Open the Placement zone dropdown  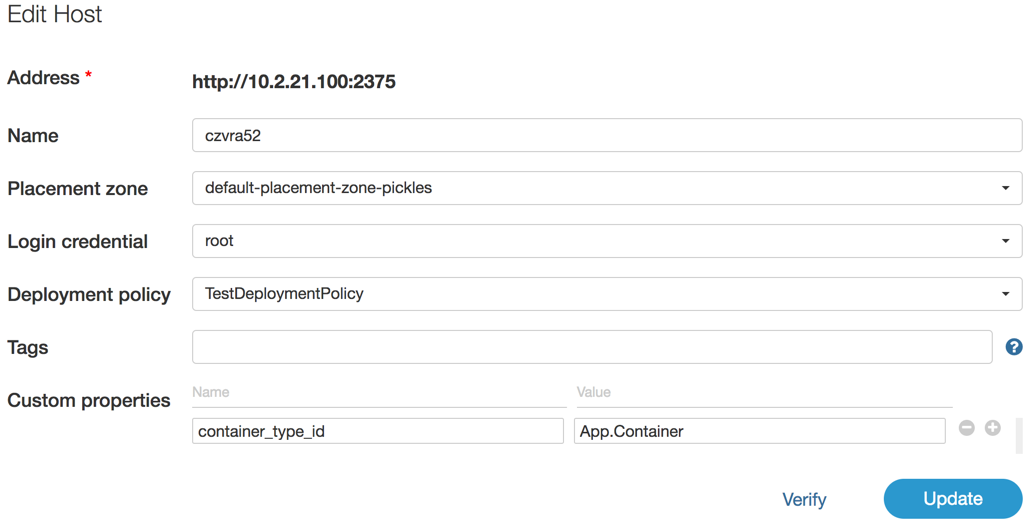tap(606, 188)
